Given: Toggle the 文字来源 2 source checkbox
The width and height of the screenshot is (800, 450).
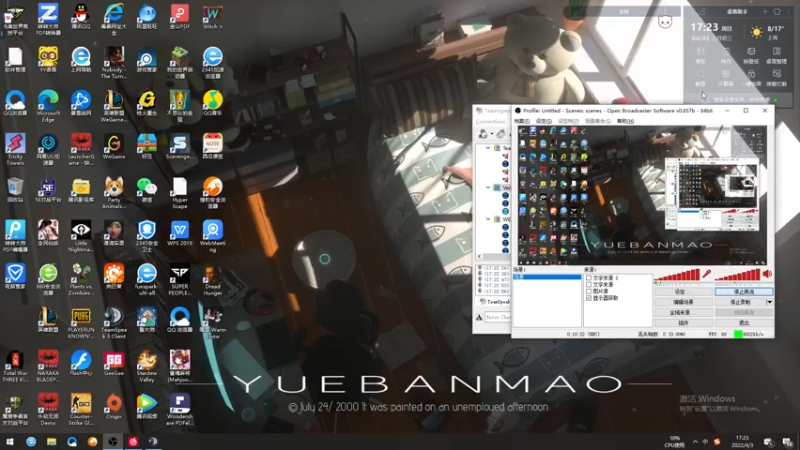Looking at the screenshot, I should coord(589,278).
